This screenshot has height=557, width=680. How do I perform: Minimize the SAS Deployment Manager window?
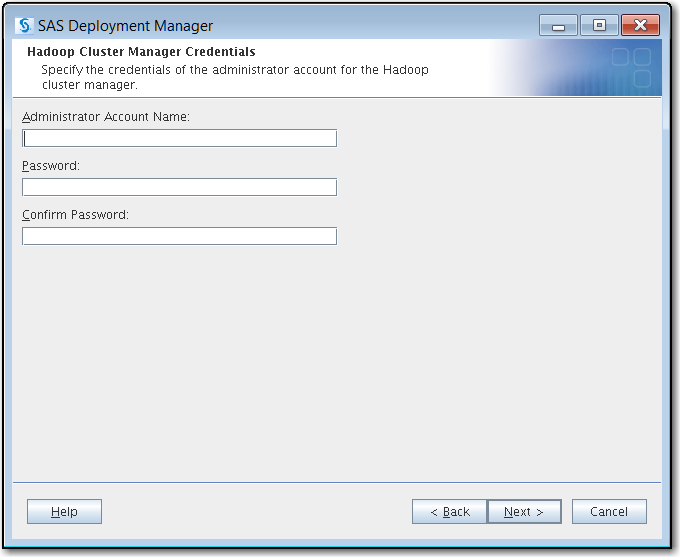click(x=558, y=25)
